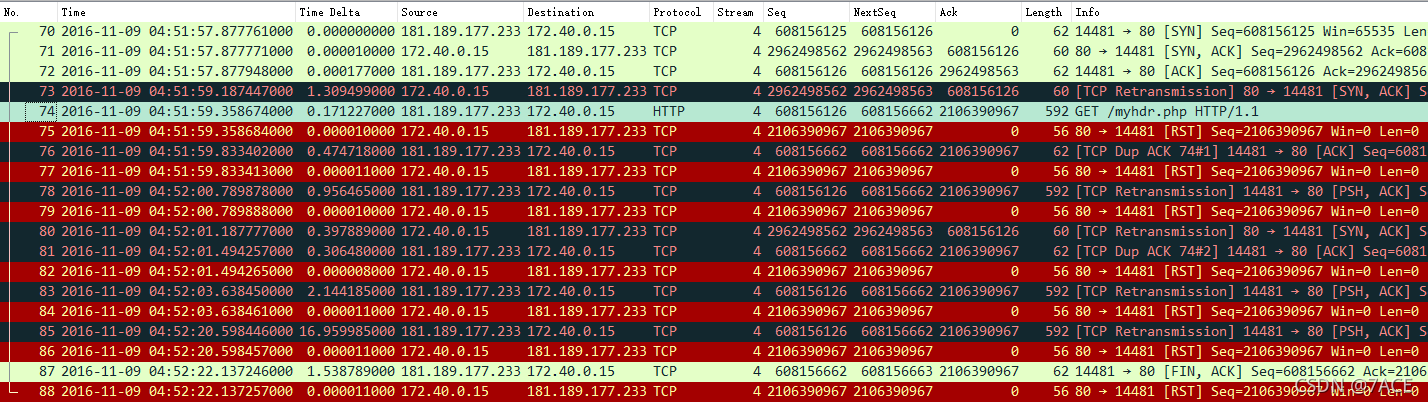1428x404 pixels.
Task: Click the Source column header
Action: 460,12
